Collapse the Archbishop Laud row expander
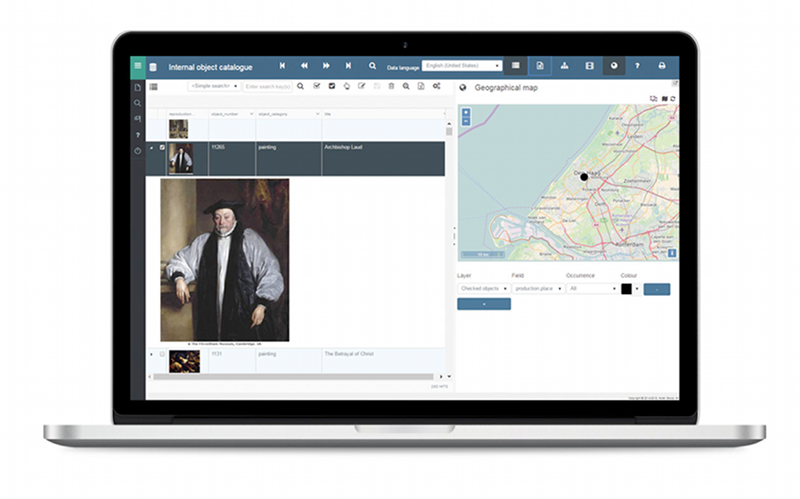The image size is (800, 499). point(152,148)
